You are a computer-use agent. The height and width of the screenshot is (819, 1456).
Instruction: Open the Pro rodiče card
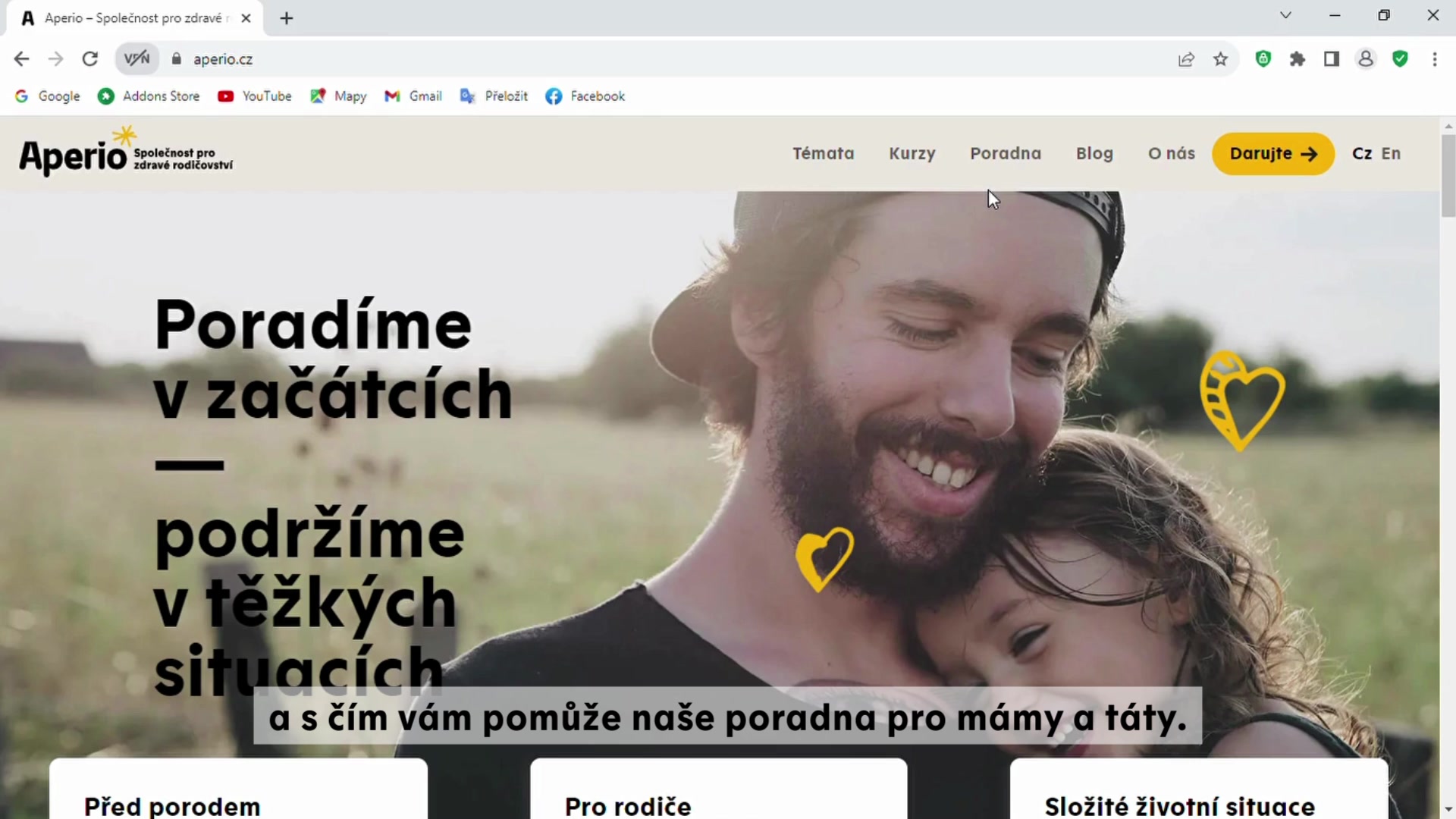tap(719, 789)
